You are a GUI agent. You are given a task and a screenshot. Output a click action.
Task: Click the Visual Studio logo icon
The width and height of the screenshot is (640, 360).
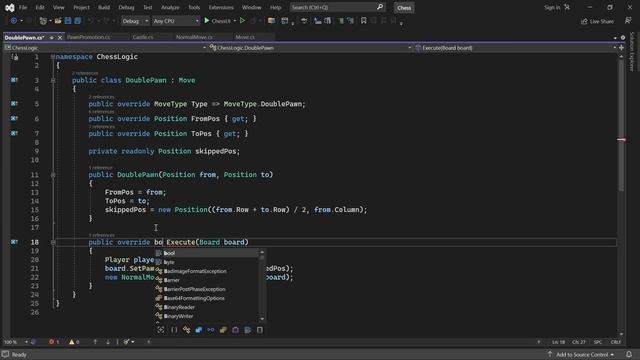(x=9, y=7)
